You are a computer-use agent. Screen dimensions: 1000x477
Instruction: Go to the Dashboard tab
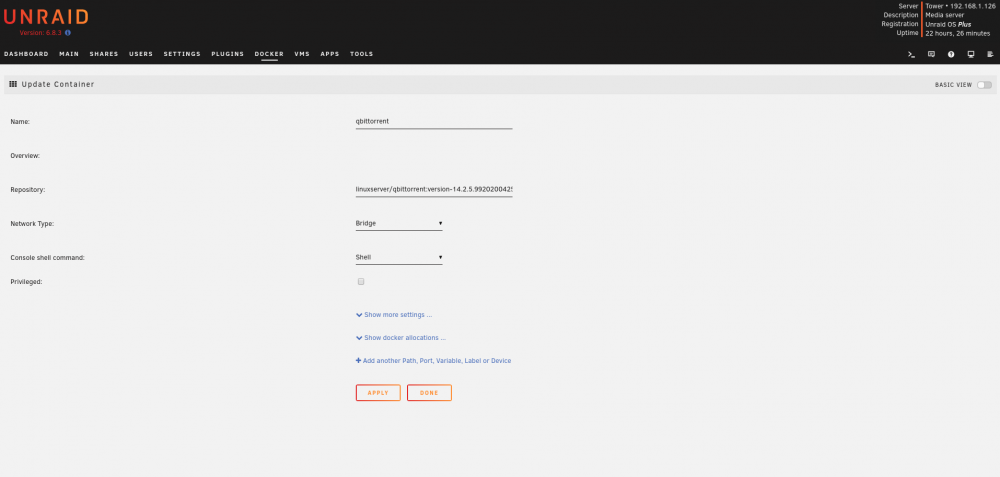[26, 54]
